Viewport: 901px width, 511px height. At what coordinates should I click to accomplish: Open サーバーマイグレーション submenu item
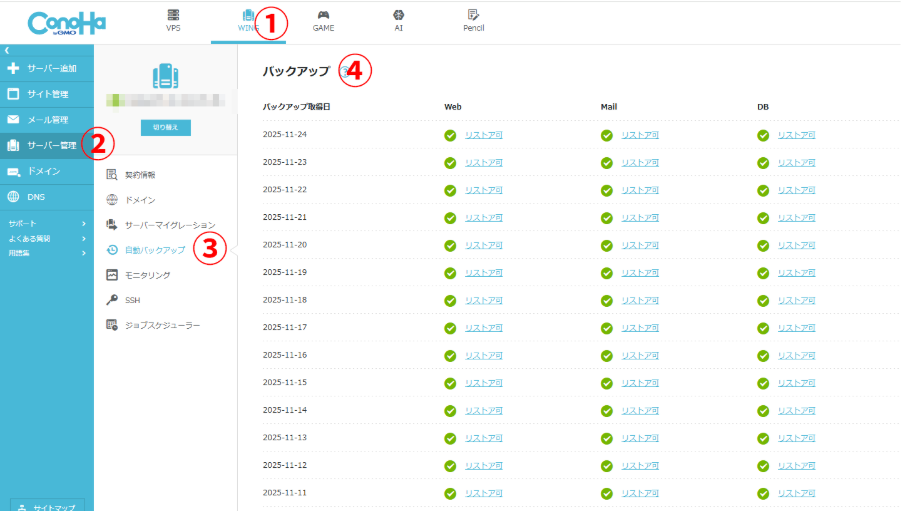coord(169,225)
